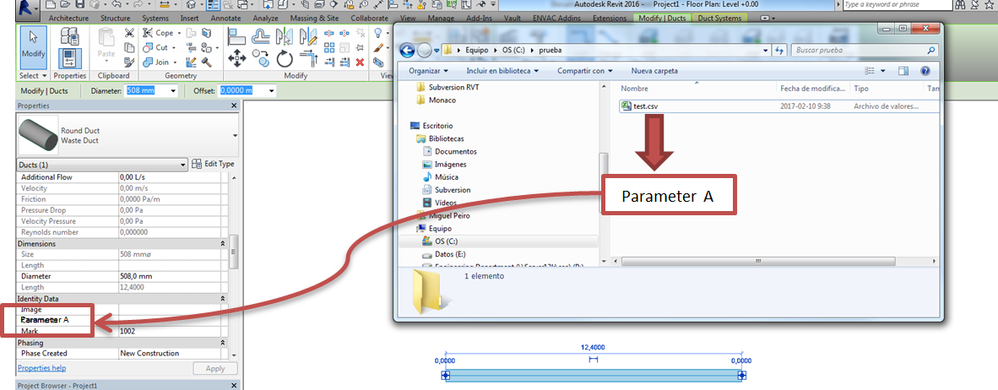Collapse the Dimensions section in Properties
998x390 pixels.
223,244
